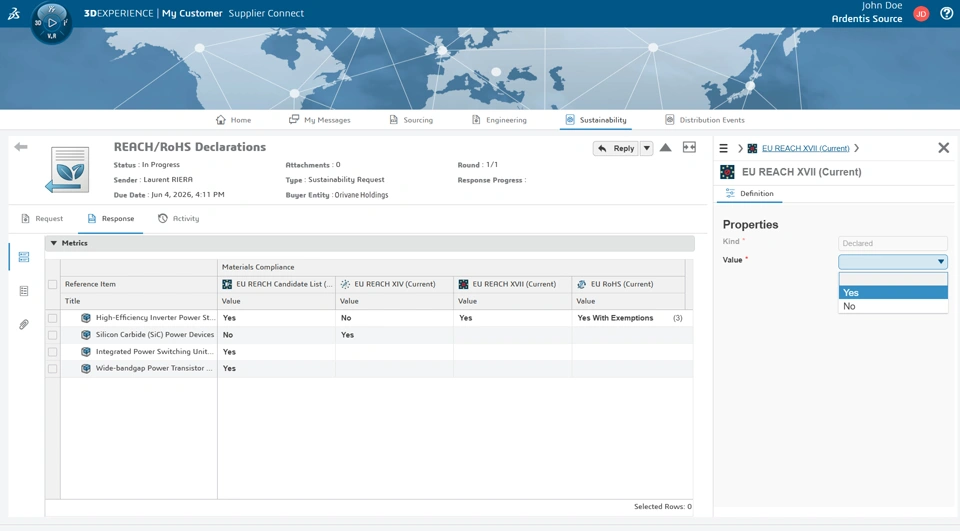Click the disabled Kind Declared field
960x531 pixels.
(893, 243)
